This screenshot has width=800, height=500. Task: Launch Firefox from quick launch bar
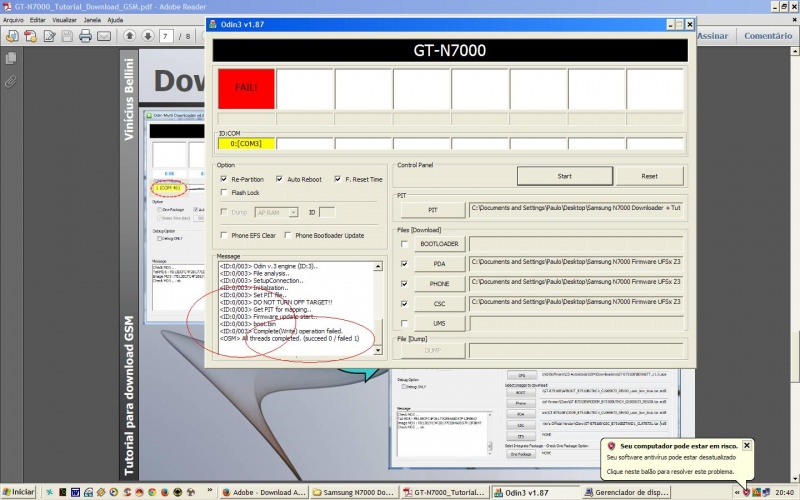tap(165, 492)
